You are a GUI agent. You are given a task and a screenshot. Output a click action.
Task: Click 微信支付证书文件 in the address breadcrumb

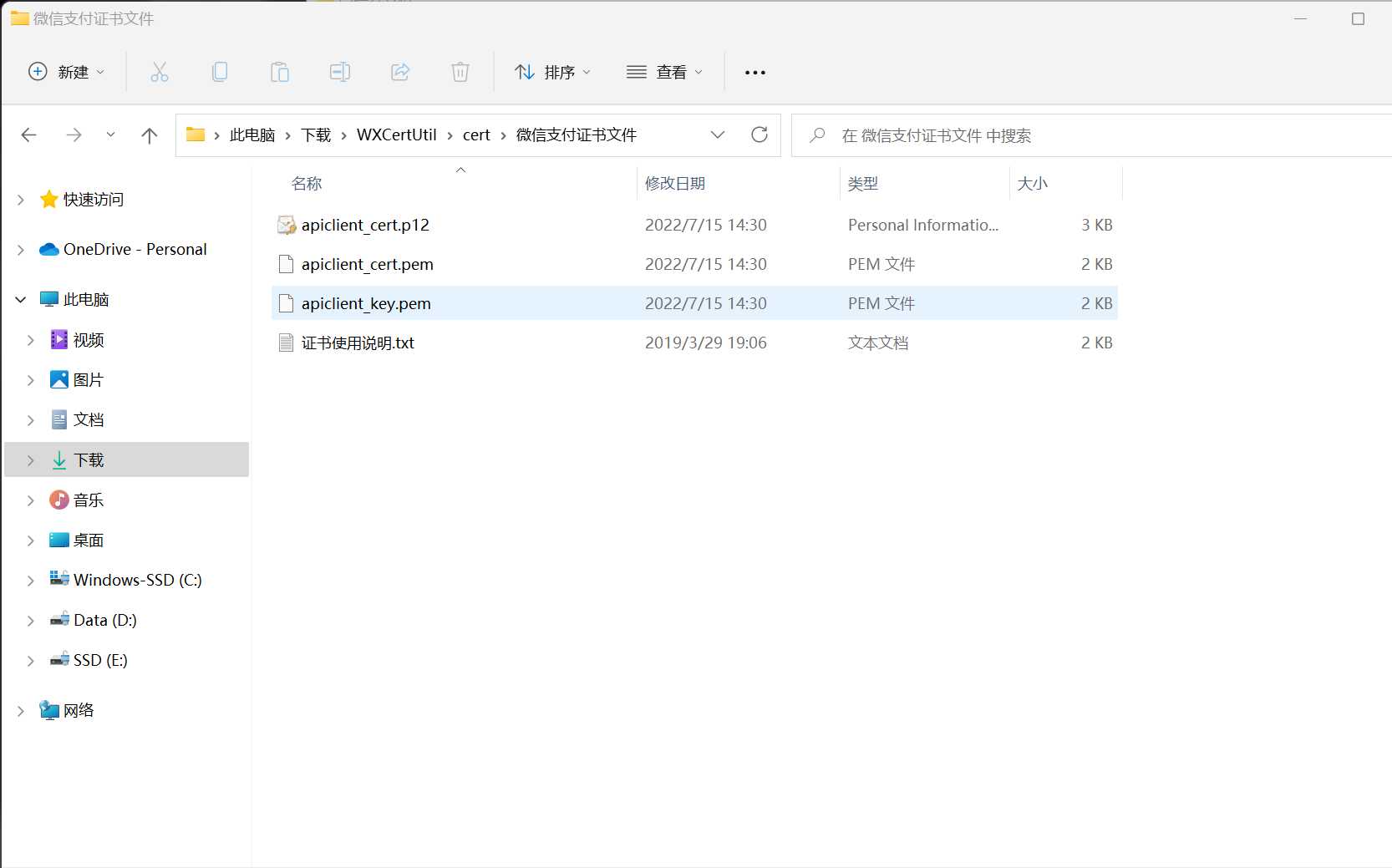(x=577, y=135)
